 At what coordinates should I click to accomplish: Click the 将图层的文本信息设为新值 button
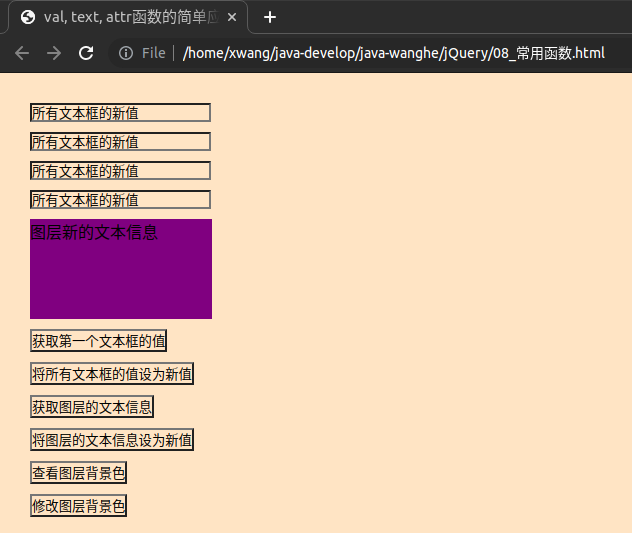click(112, 440)
